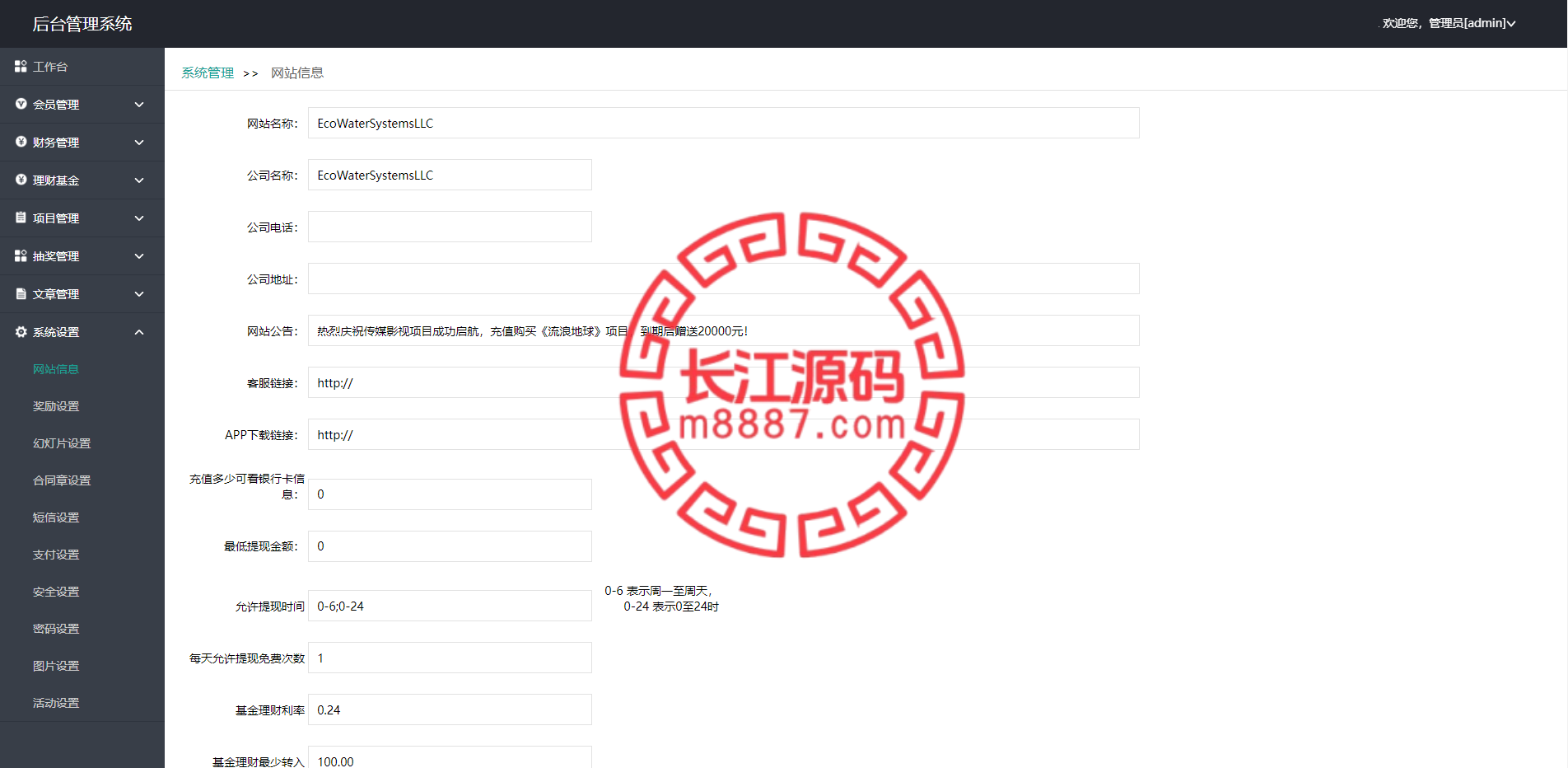
Task: Open 合同章设置 submenu item
Action: [62, 480]
